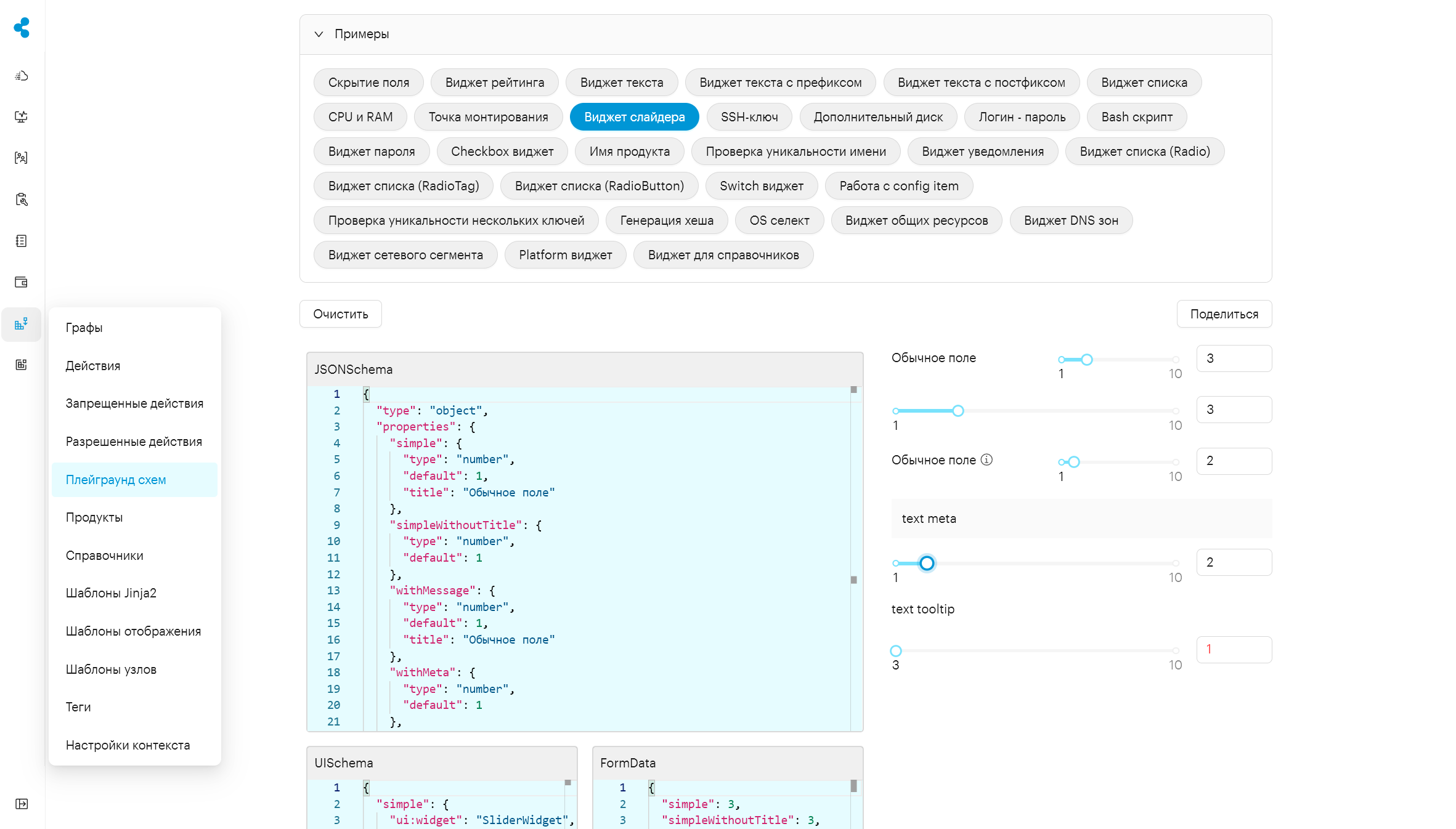
Task: Open Действия in the menu
Action: pos(135,366)
